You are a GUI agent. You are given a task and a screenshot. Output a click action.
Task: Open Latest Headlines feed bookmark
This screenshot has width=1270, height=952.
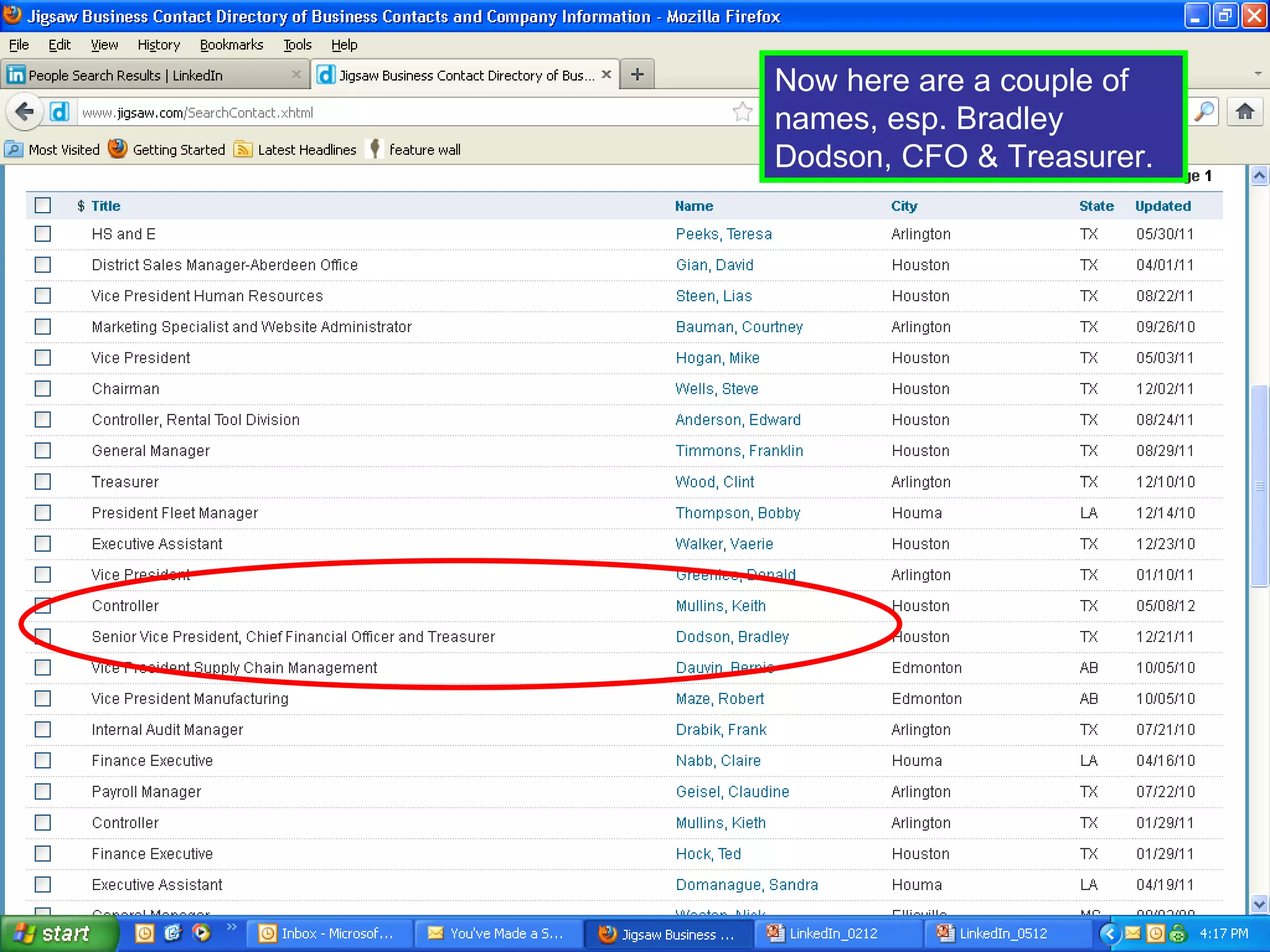tap(295, 149)
